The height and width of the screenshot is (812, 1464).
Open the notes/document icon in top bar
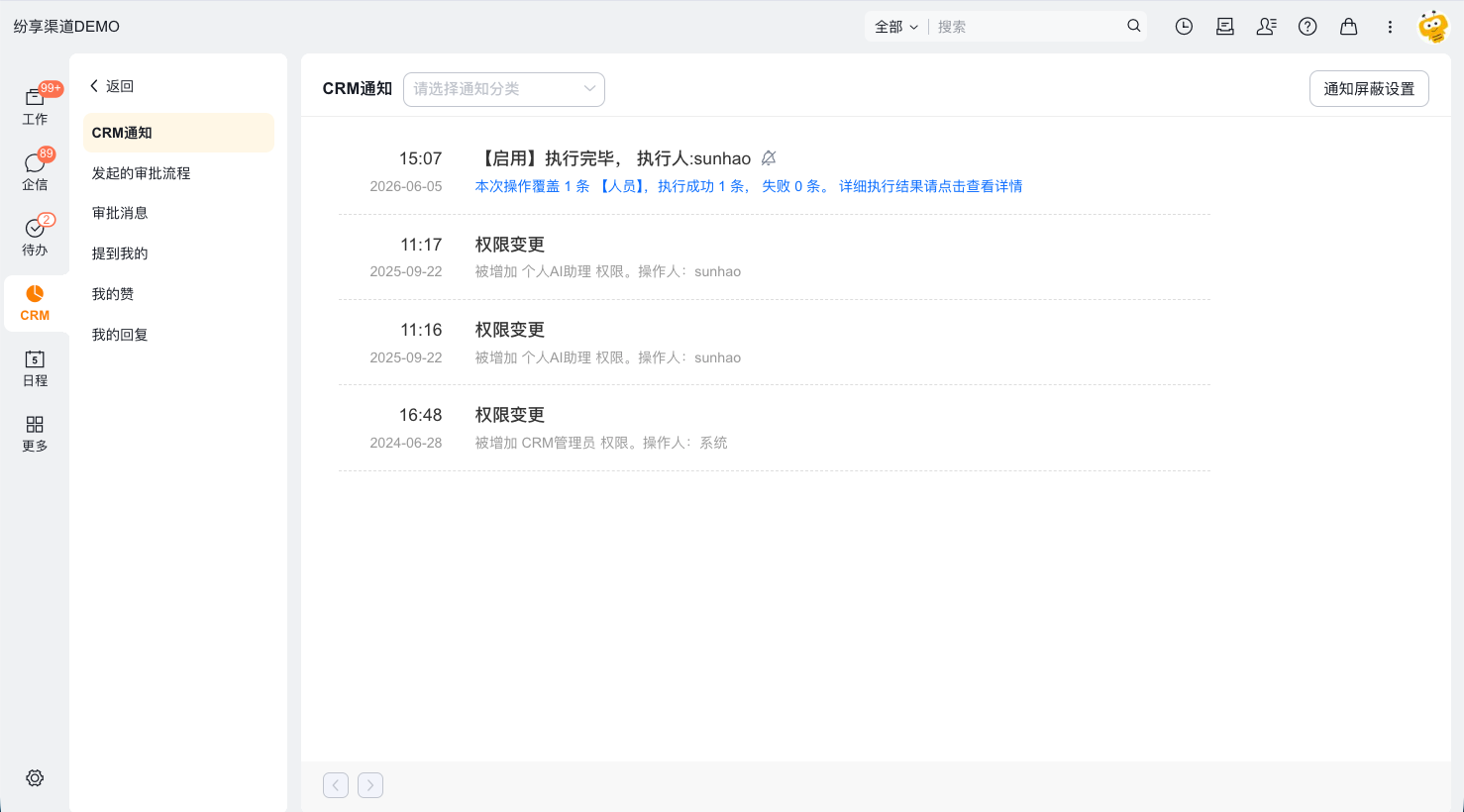tap(1225, 27)
